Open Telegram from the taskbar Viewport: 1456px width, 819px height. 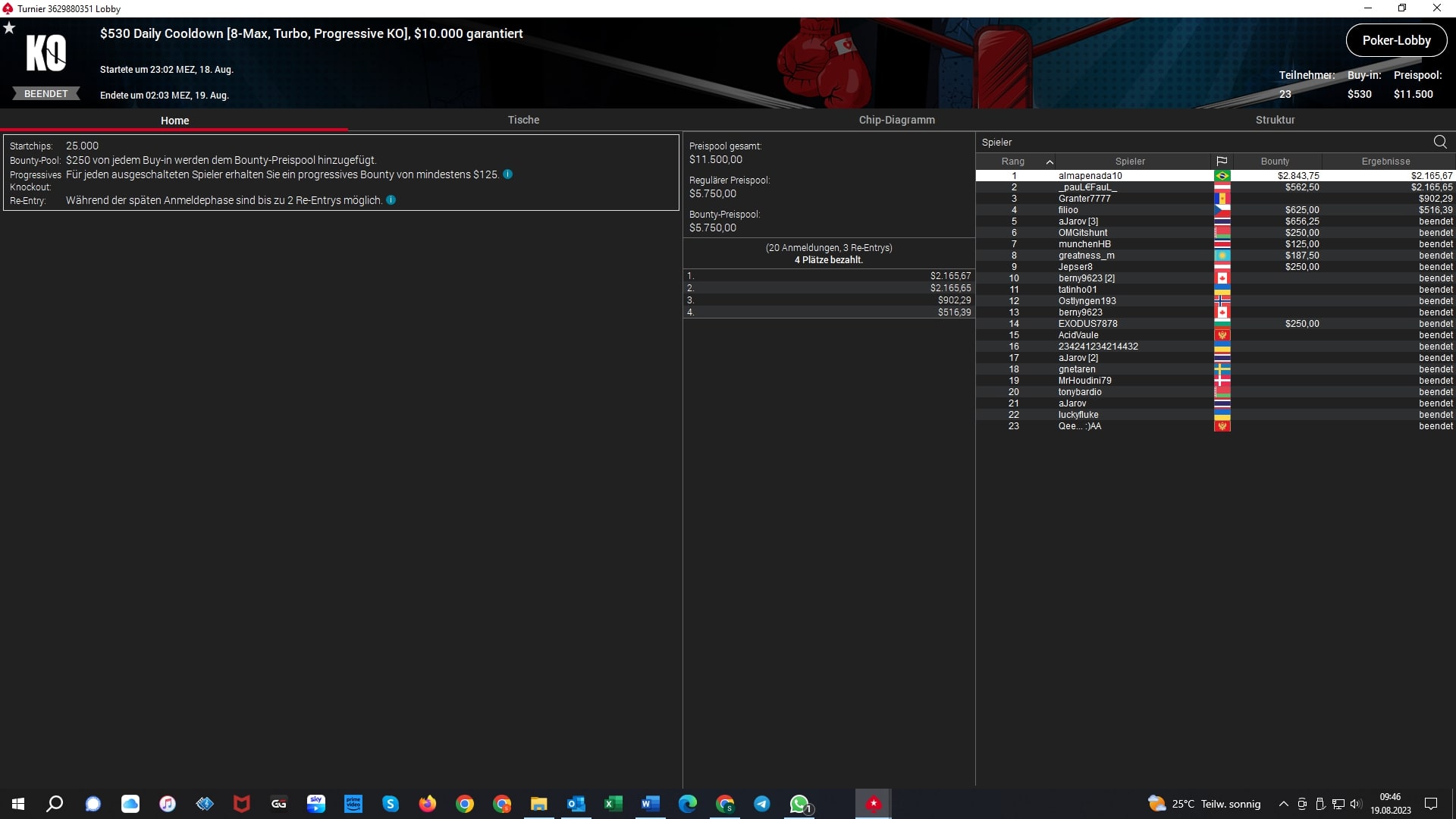click(762, 804)
